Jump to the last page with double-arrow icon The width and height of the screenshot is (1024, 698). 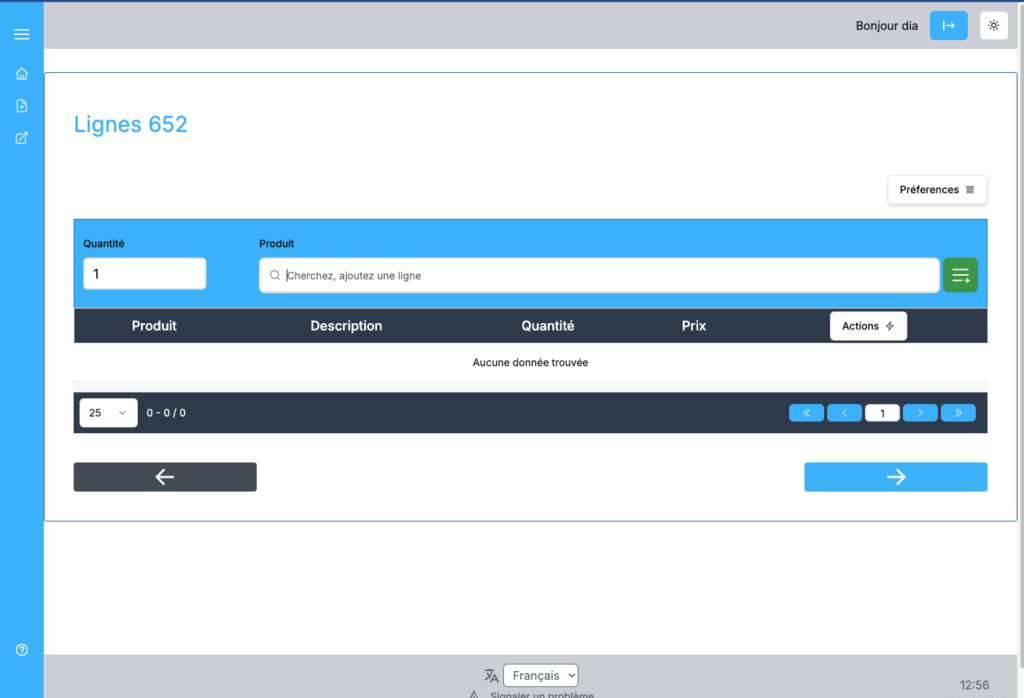958,412
